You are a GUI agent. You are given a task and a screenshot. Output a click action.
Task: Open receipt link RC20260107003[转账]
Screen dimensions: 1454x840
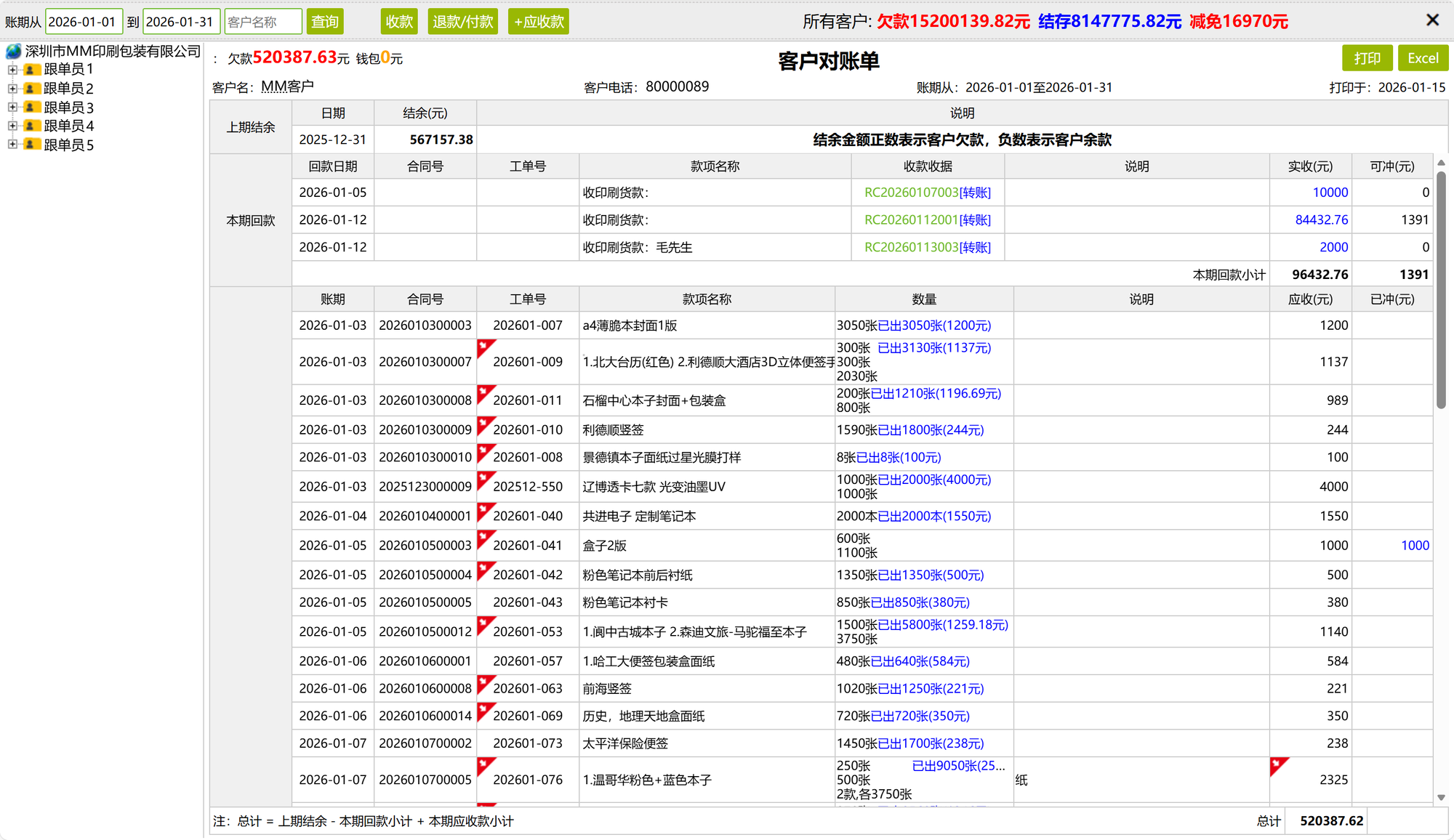927,193
